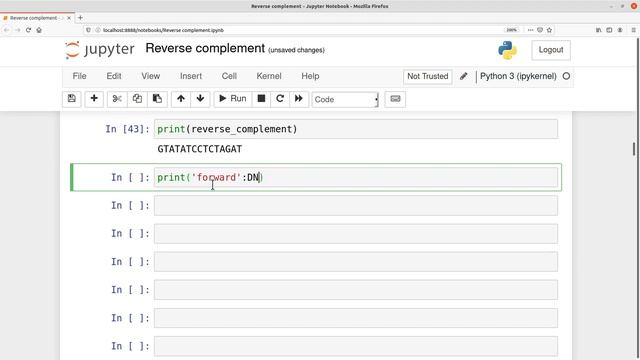Restart kernel and run all with fast-forward icon

click(299, 99)
